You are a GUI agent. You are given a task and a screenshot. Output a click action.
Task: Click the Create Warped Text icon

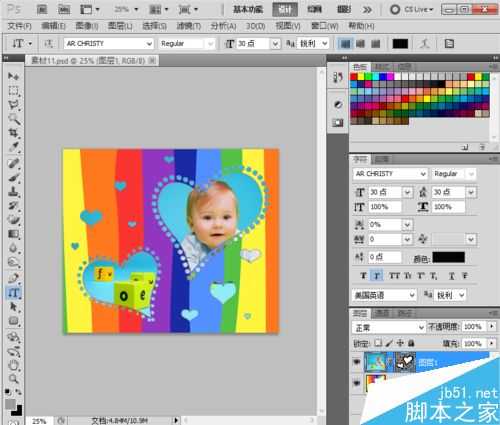[x=424, y=43]
